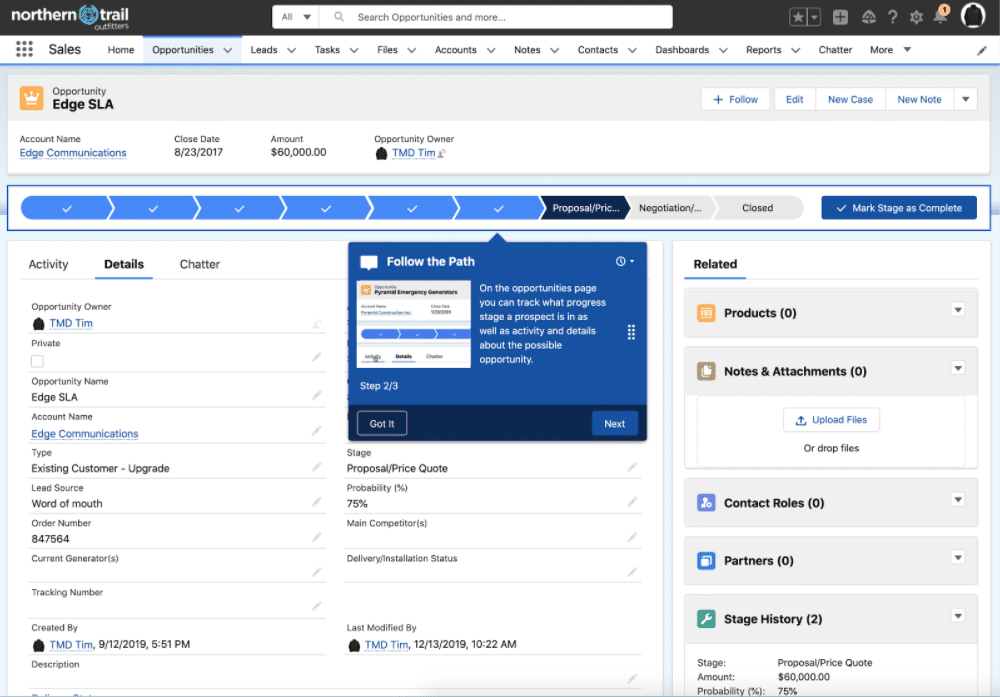This screenshot has height=697, width=1000.
Task: Switch to the Chatter record tab
Action: click(199, 264)
